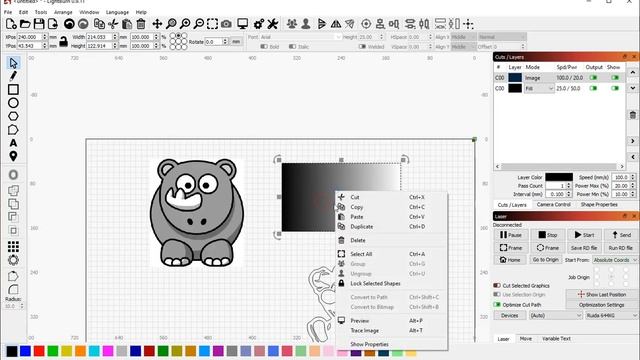Click the Send button
This screenshot has height=360, width=640.
[x=621, y=235]
